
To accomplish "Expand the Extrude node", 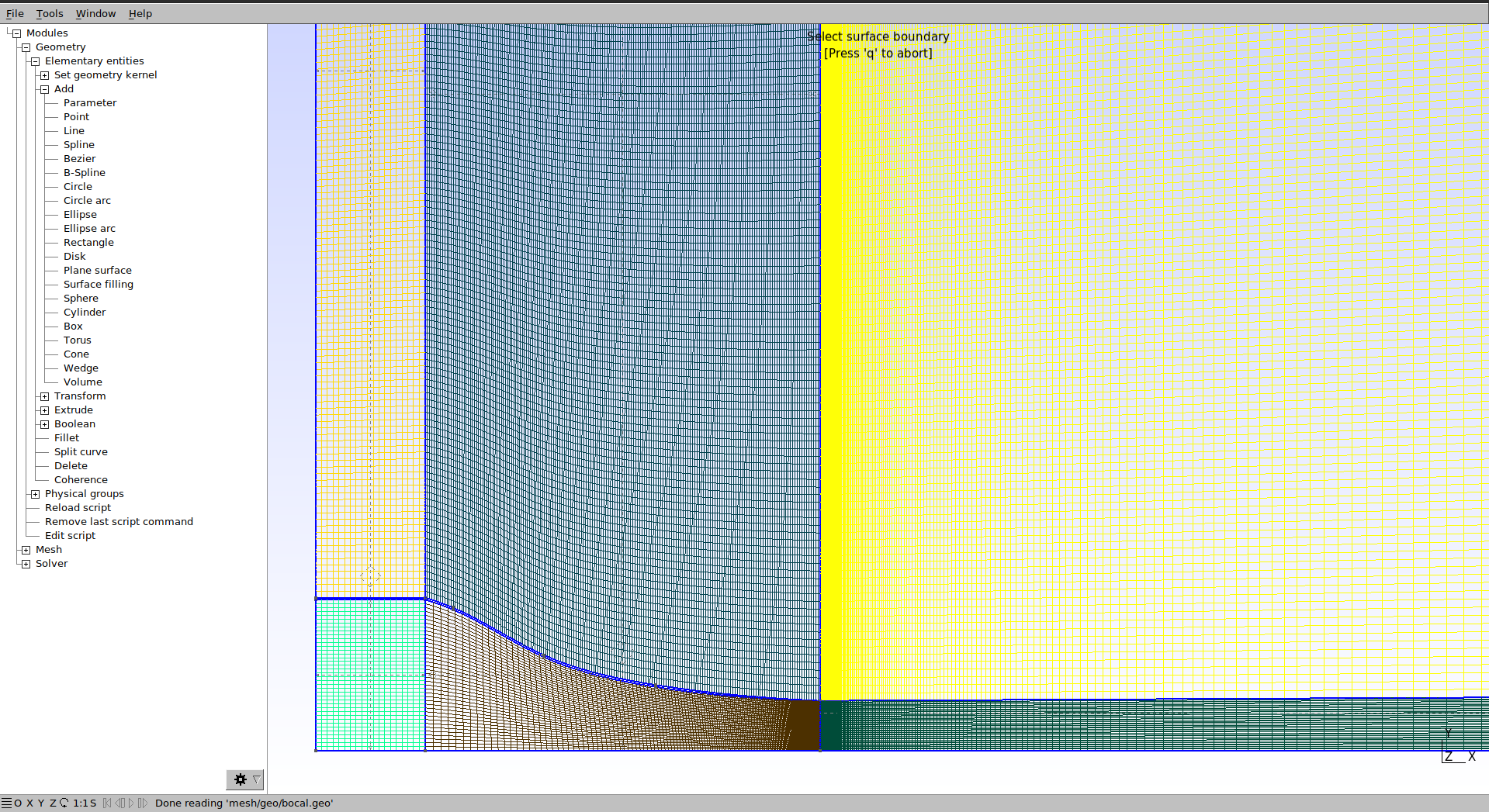I will 44,410.
